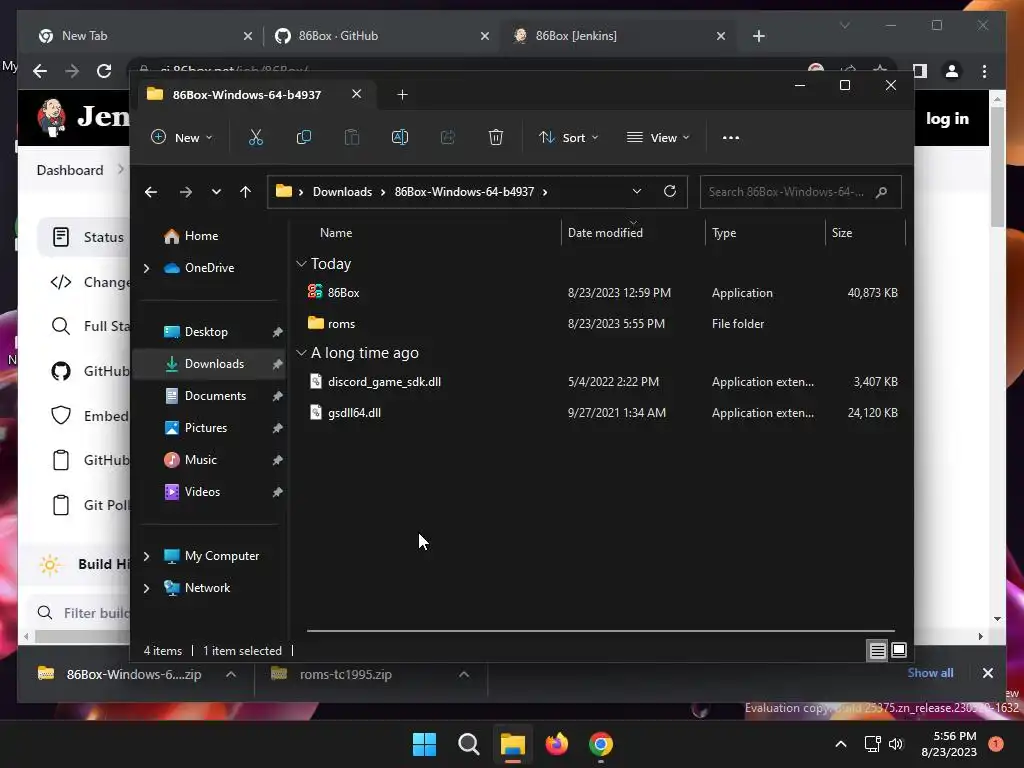Reload the Chrome page
The width and height of the screenshot is (1024, 768).
pos(104,71)
